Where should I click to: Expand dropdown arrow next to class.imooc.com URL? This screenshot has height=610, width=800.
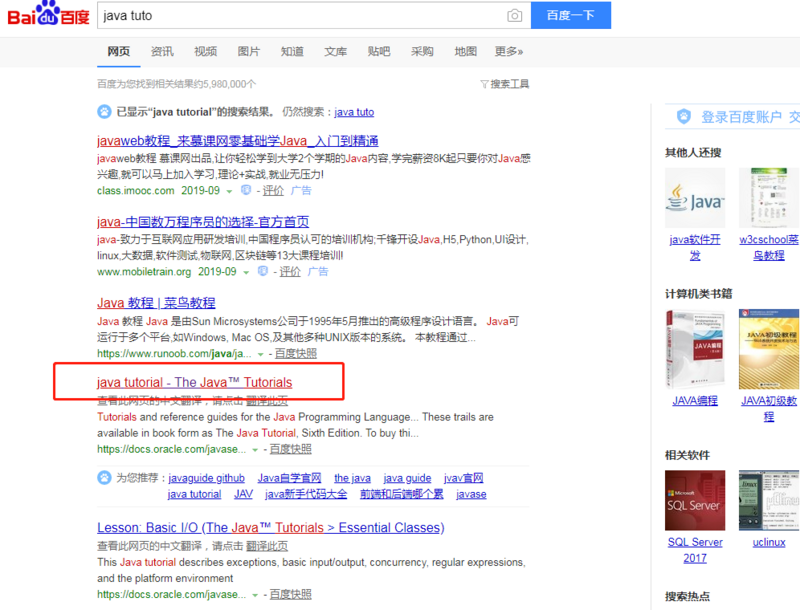point(229,191)
